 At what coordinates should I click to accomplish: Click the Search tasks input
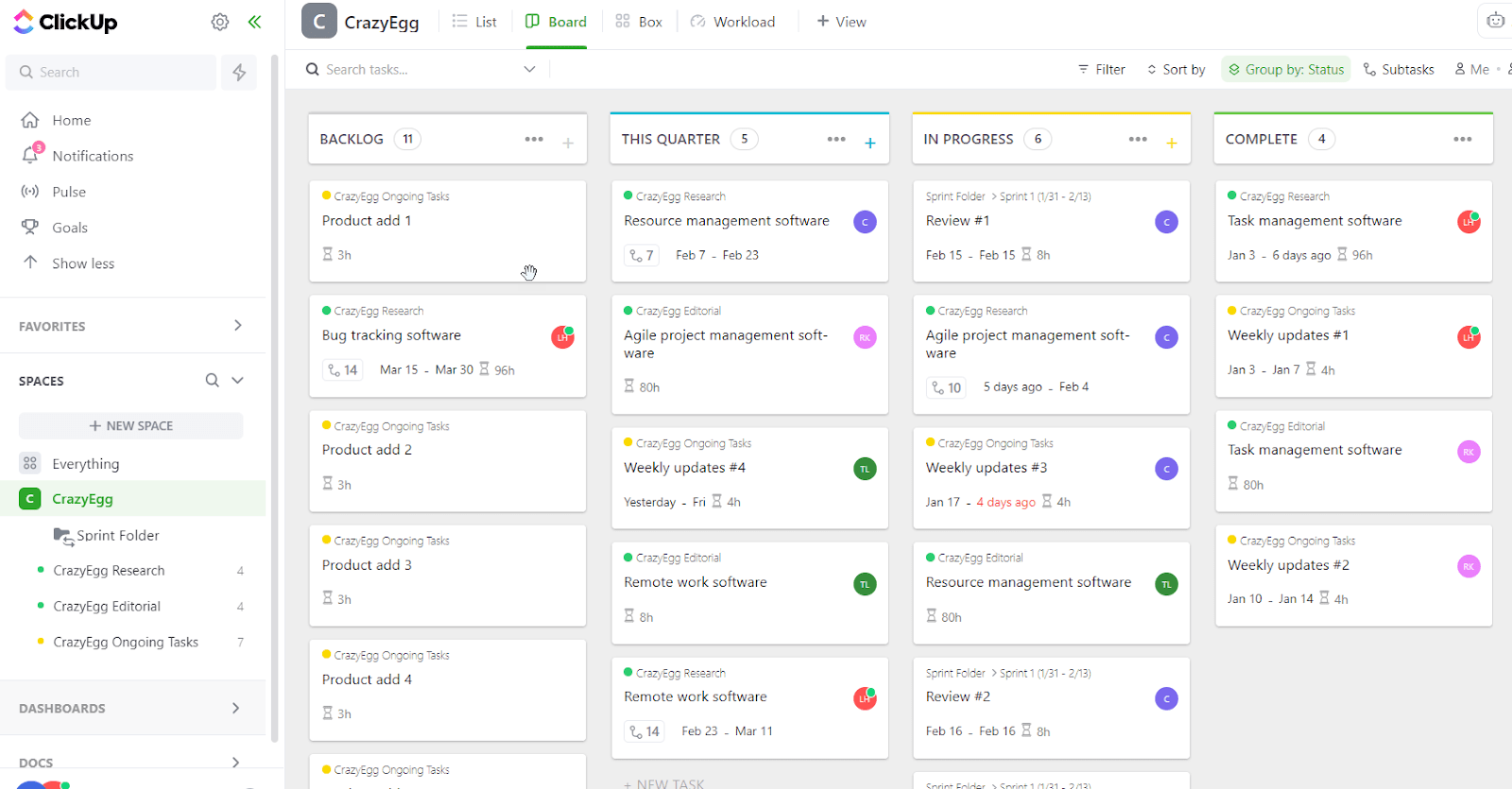coord(416,69)
